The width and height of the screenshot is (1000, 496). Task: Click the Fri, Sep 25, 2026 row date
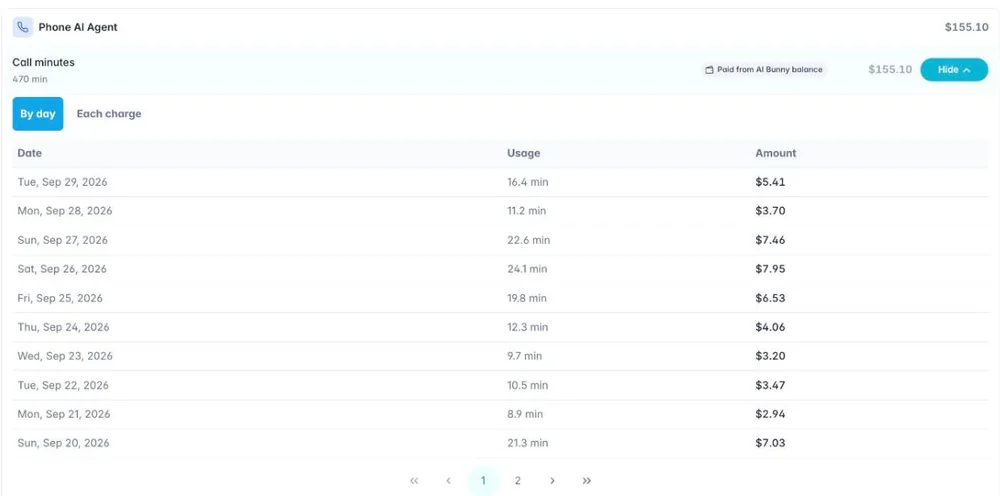pyautogui.click(x=60, y=298)
